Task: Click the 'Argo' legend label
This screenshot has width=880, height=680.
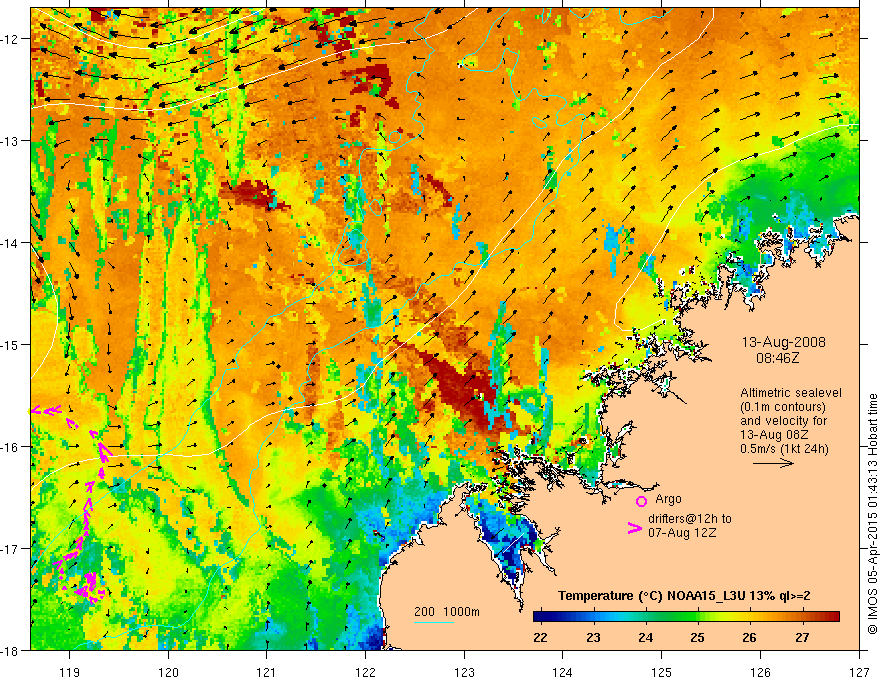Action: (668, 499)
